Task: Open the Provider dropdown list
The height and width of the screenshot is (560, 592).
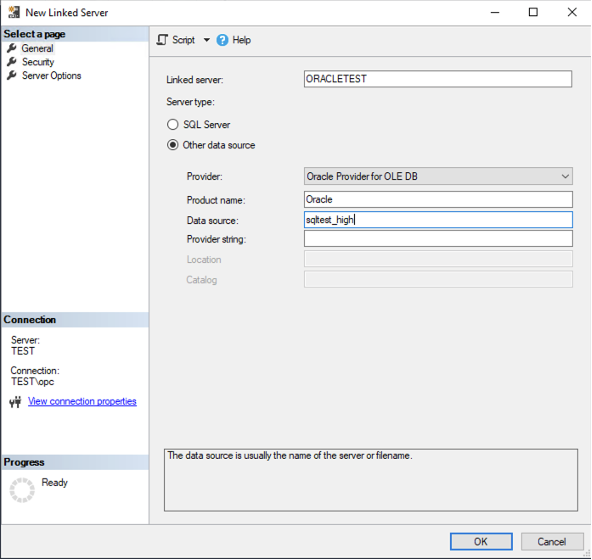Action: coord(438,176)
